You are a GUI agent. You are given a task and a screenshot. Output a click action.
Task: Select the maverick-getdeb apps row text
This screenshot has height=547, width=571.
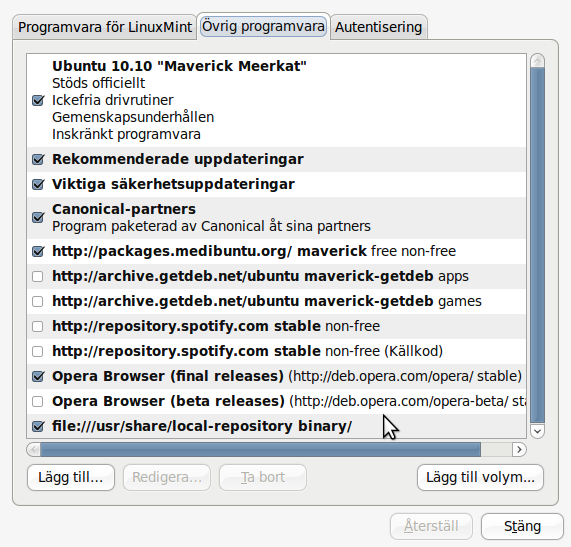tap(260, 276)
